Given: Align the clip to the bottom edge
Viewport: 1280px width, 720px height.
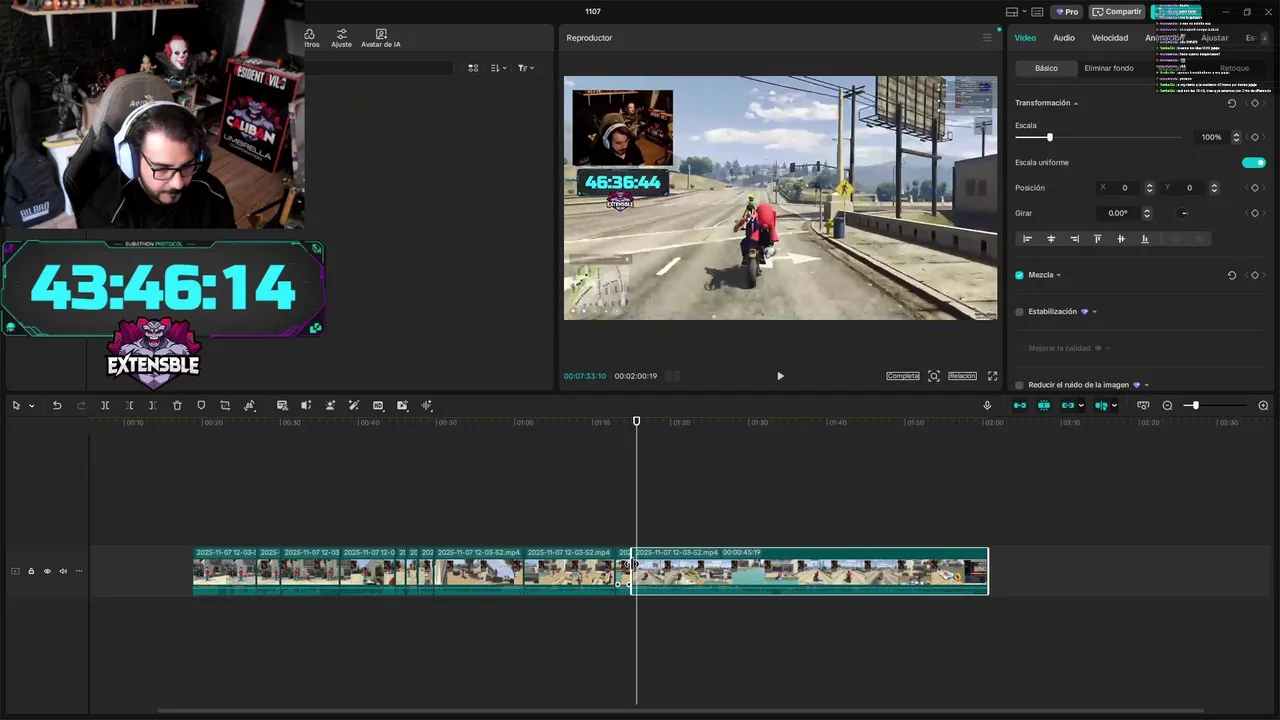Looking at the screenshot, I should pyautogui.click(x=1145, y=239).
